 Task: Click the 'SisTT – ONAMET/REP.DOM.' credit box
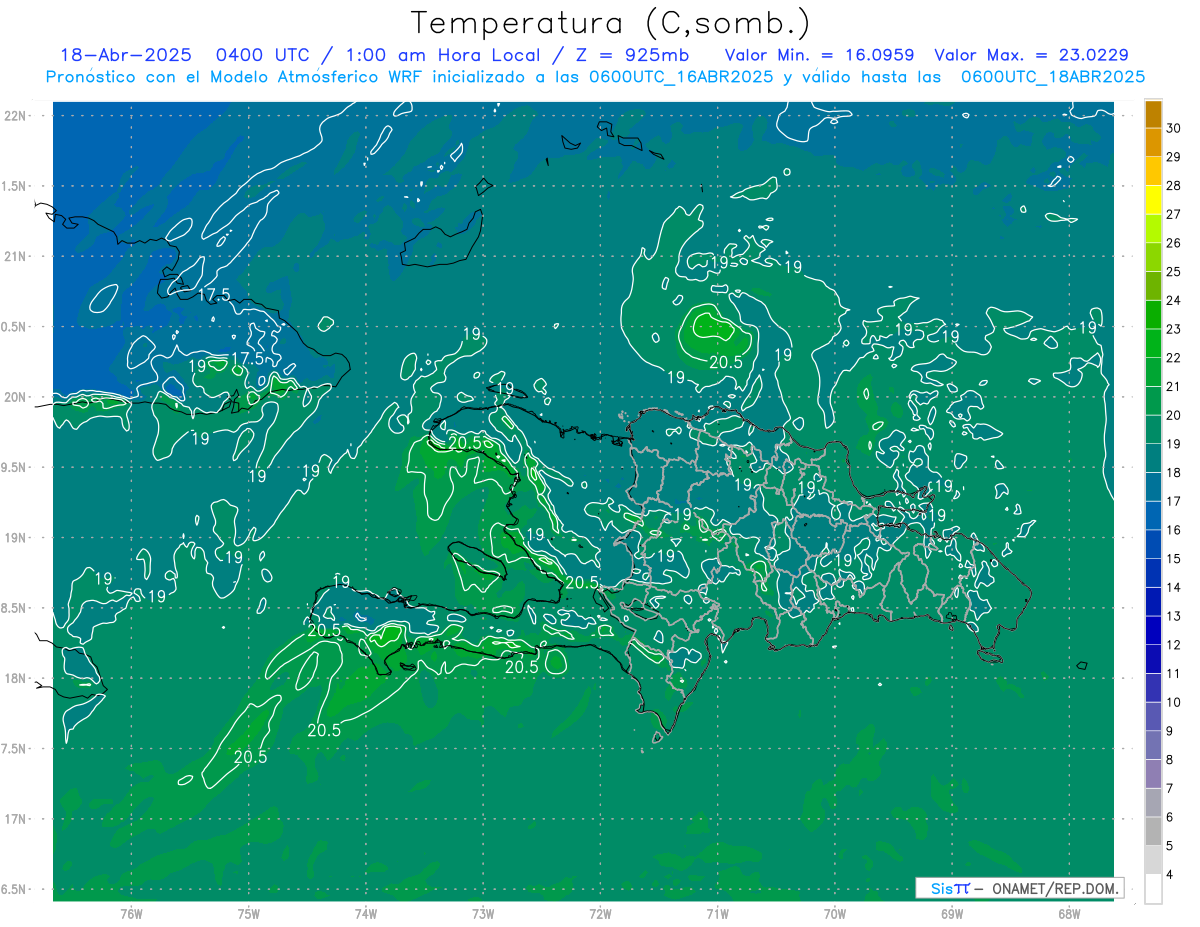[1019, 888]
